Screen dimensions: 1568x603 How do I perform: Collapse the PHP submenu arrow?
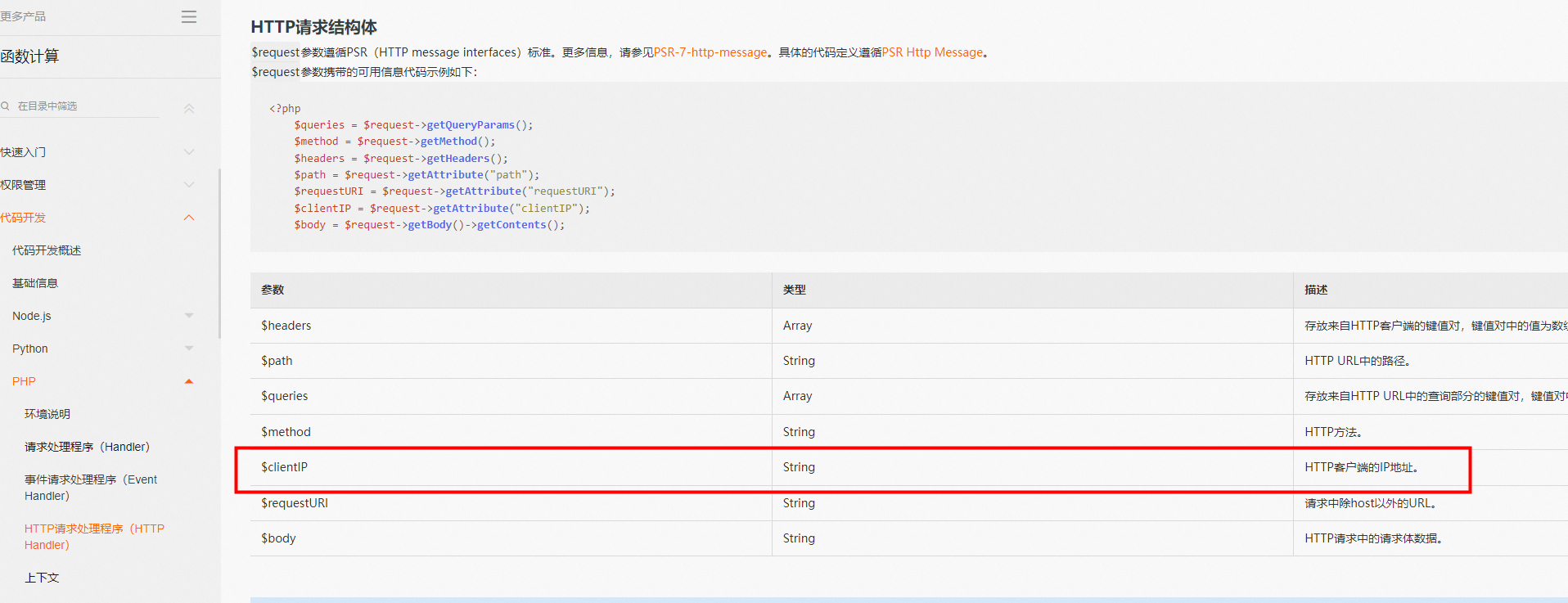coord(189,381)
